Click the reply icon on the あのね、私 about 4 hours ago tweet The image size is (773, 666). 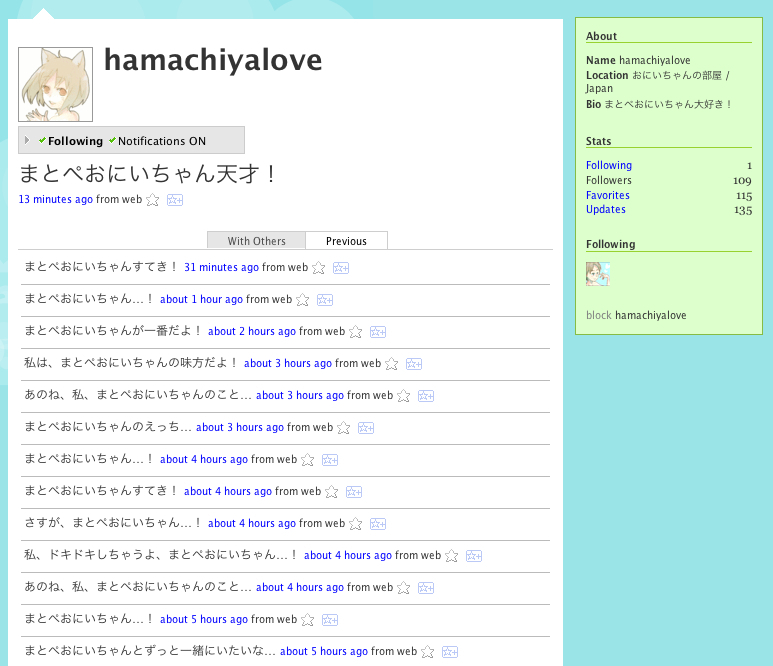(426, 588)
